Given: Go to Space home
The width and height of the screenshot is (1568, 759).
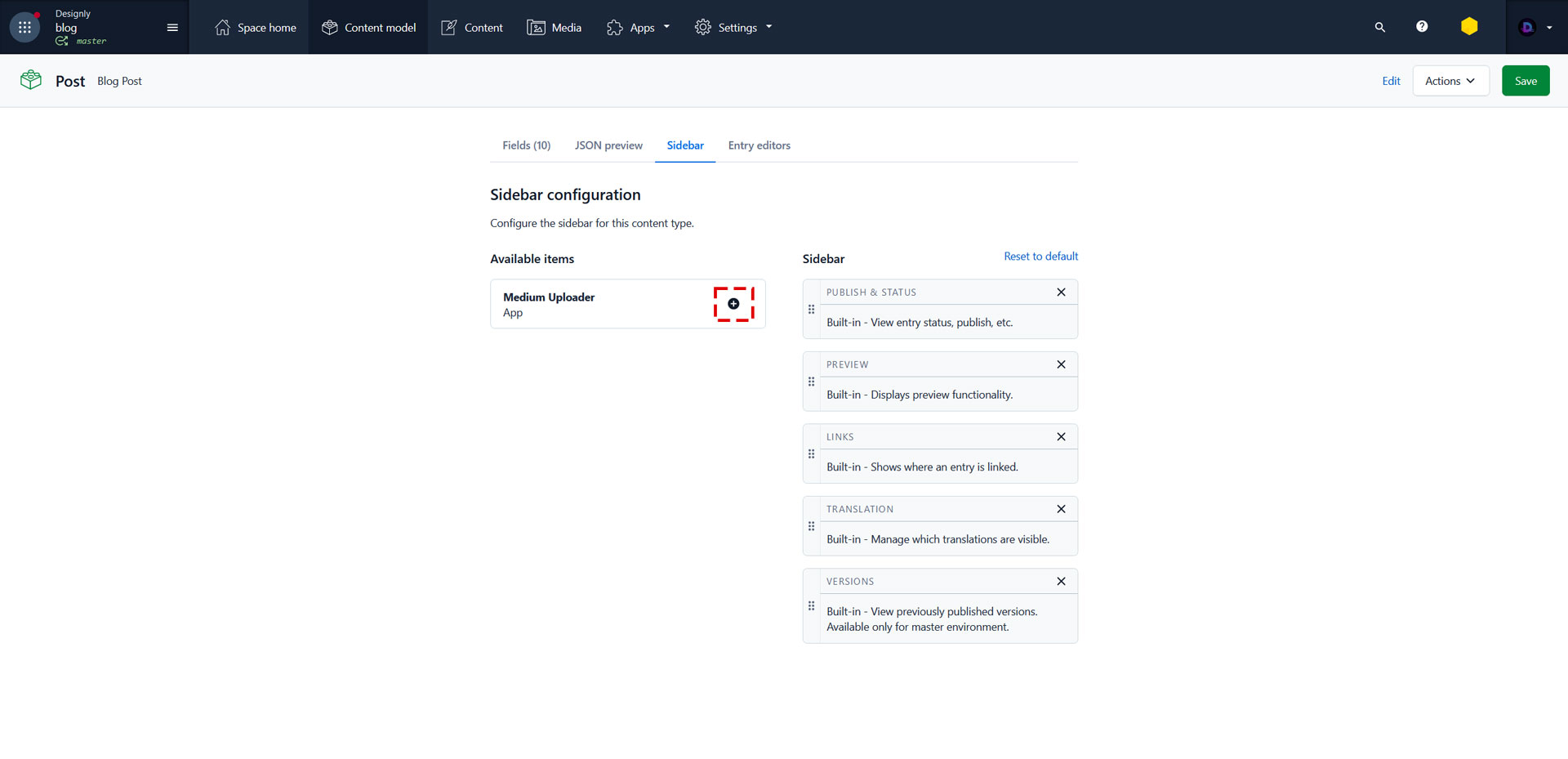Looking at the screenshot, I should pyautogui.click(x=256, y=28).
